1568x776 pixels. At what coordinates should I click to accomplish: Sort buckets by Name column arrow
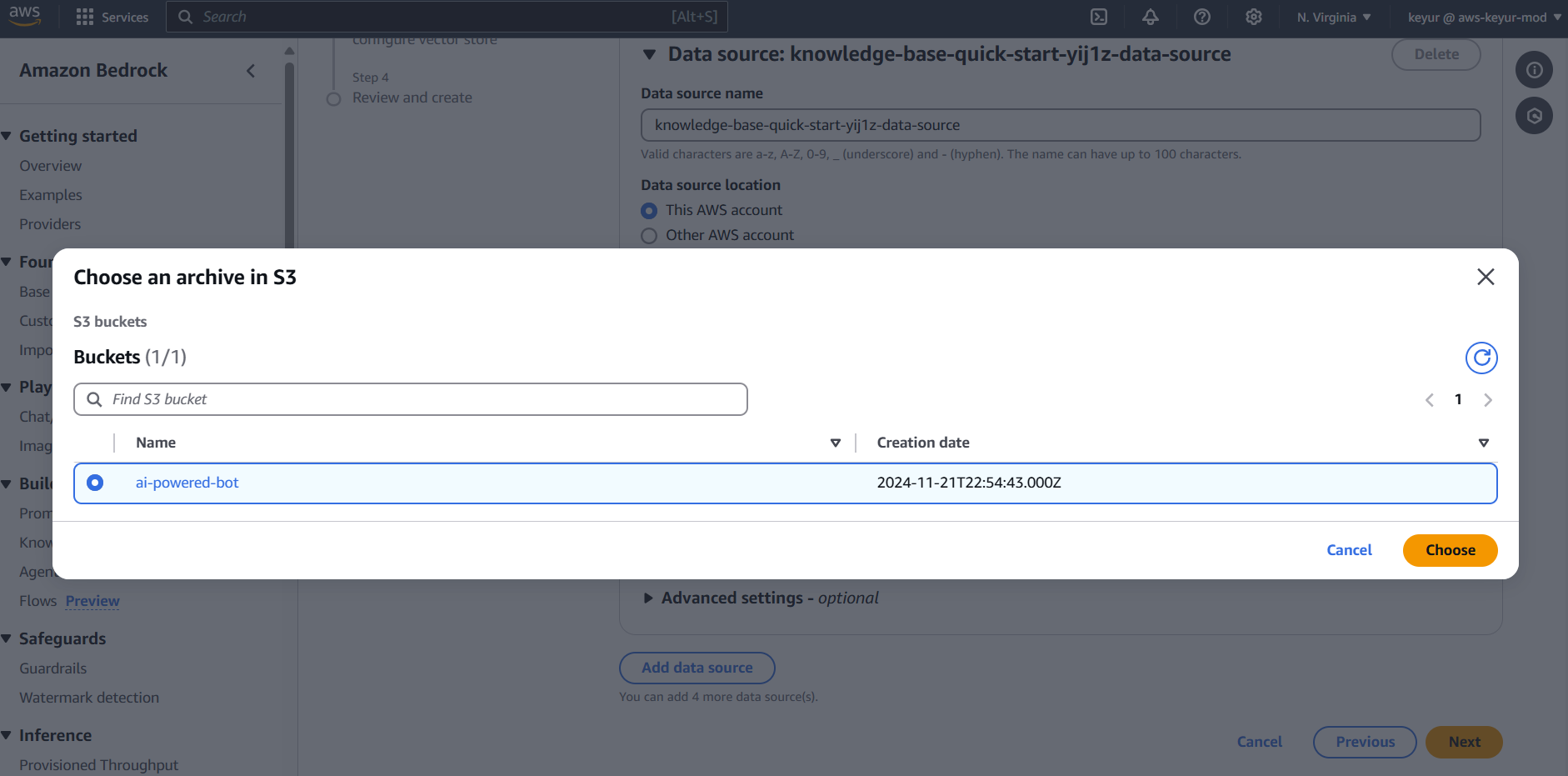836,443
